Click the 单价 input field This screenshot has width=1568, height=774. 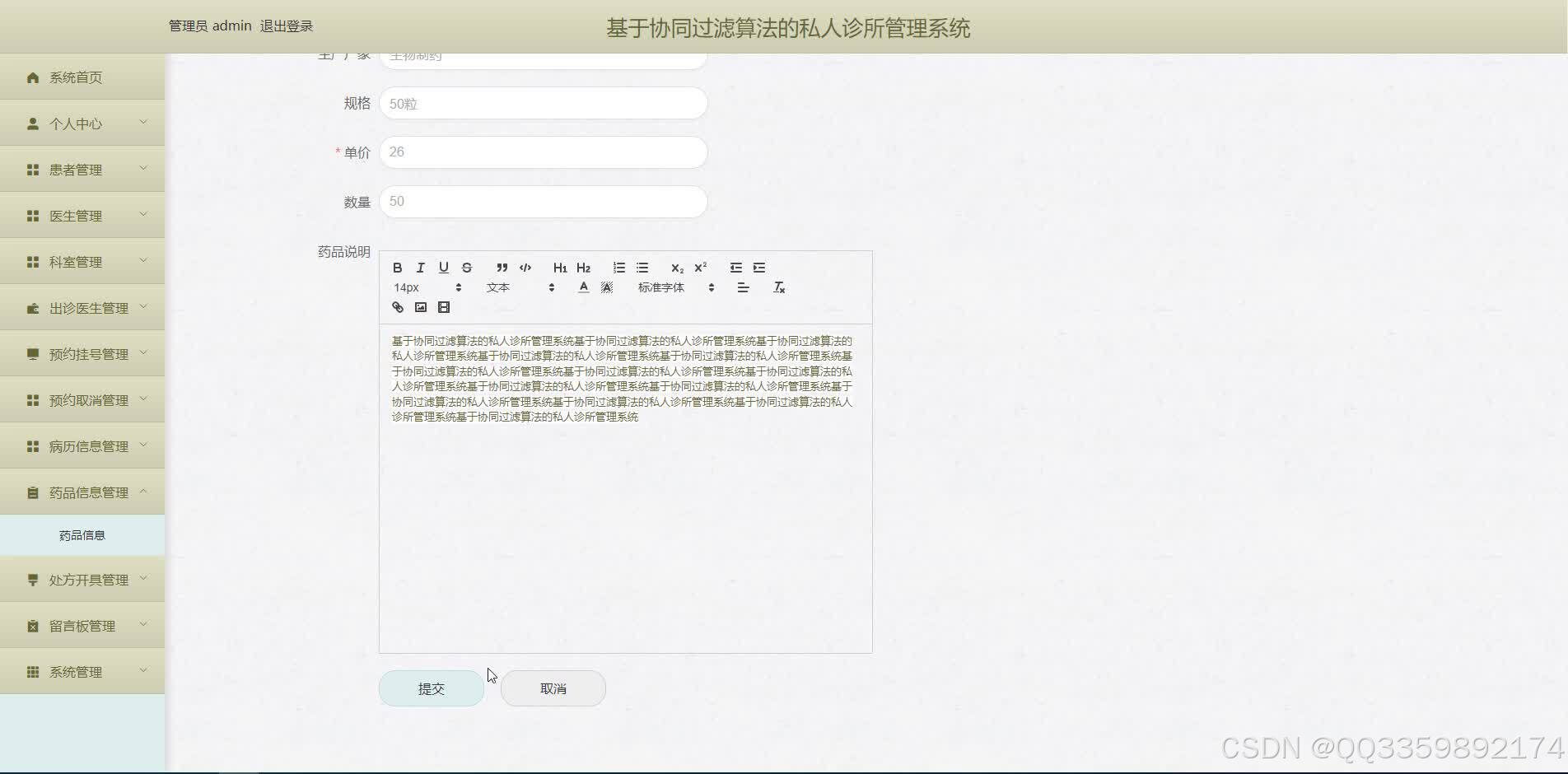(544, 152)
